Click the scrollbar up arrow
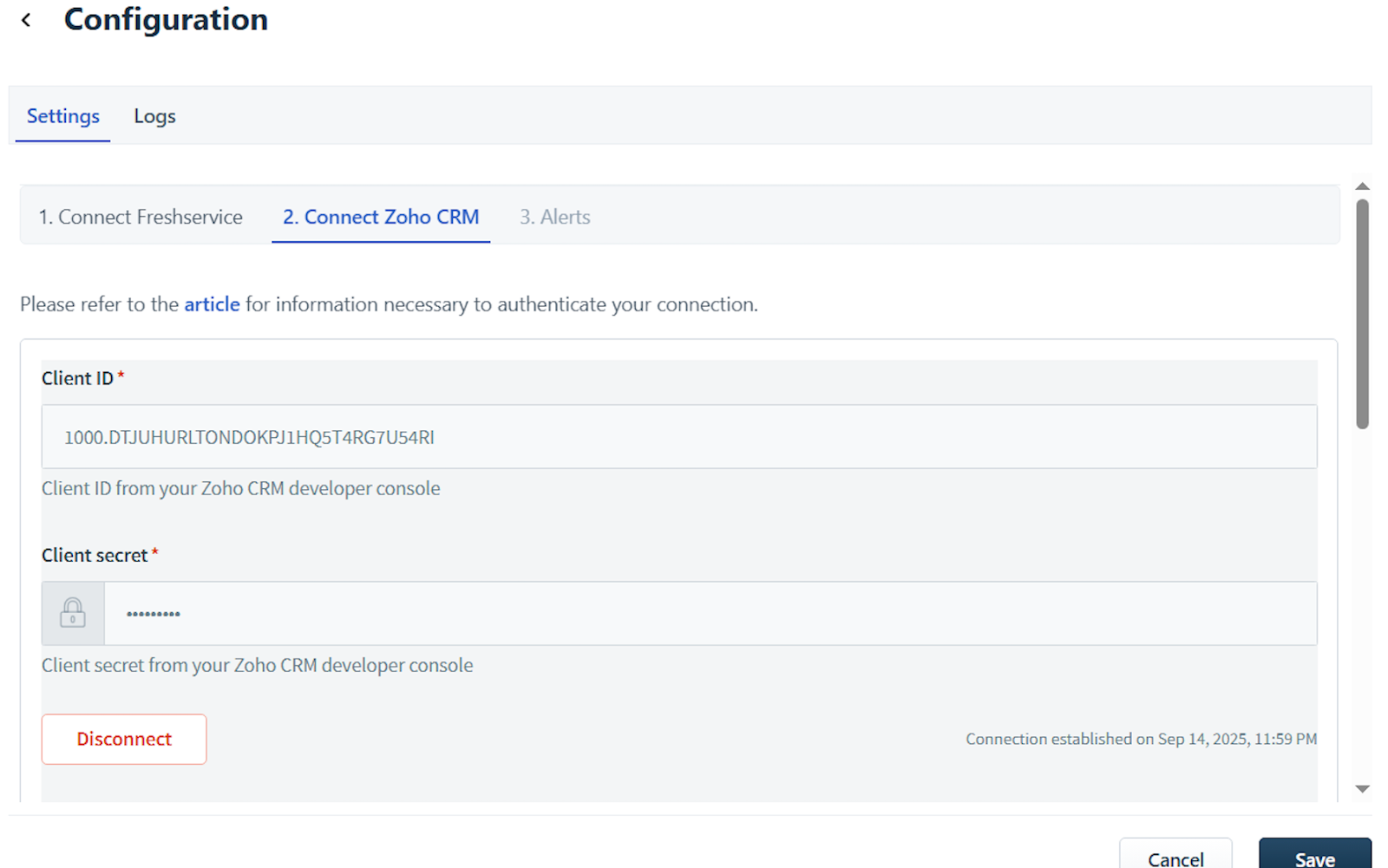 pyautogui.click(x=1363, y=186)
